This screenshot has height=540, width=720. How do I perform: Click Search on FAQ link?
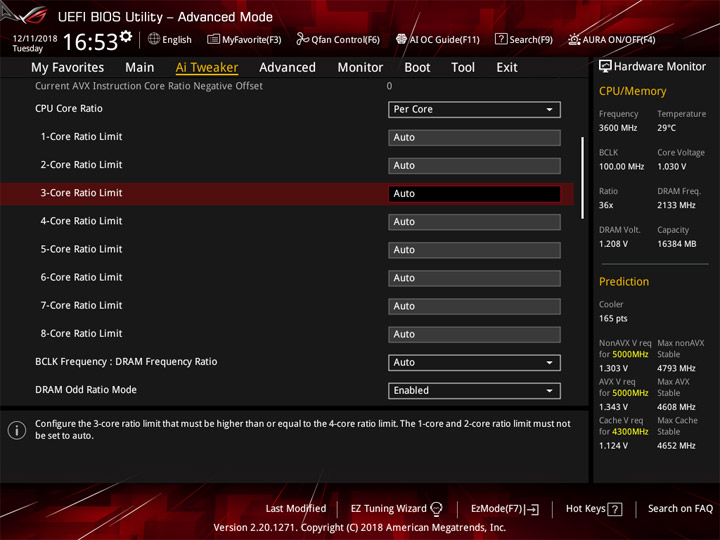(x=680, y=509)
